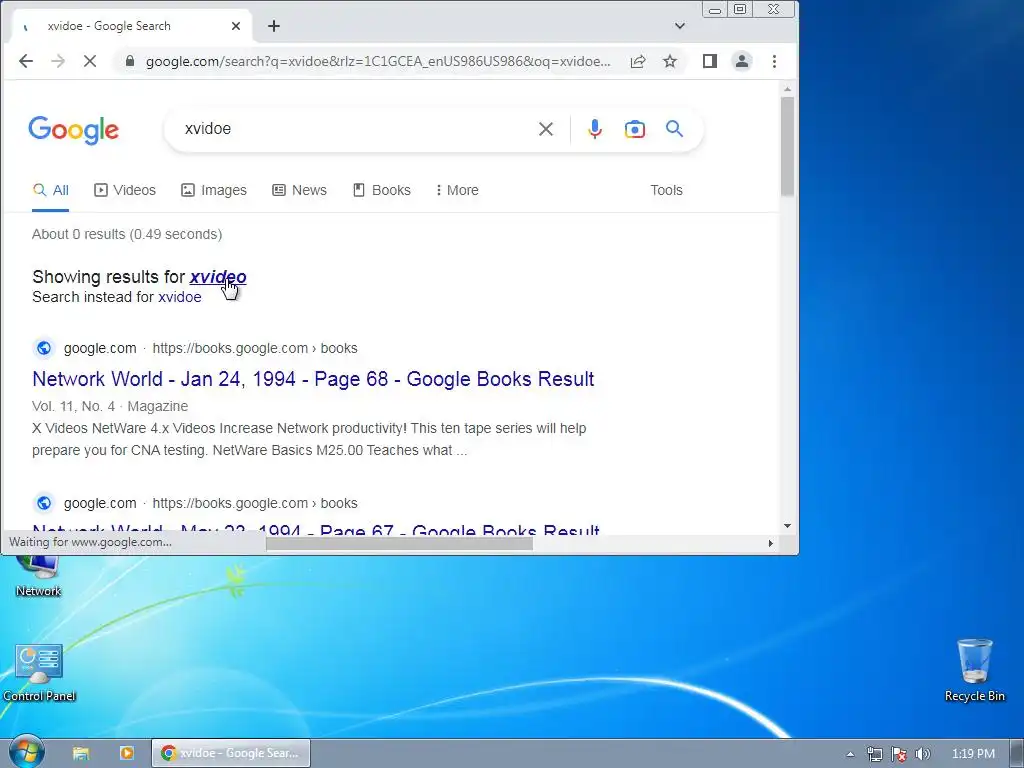
Task: Click the forward navigation arrow
Action: click(x=58, y=61)
